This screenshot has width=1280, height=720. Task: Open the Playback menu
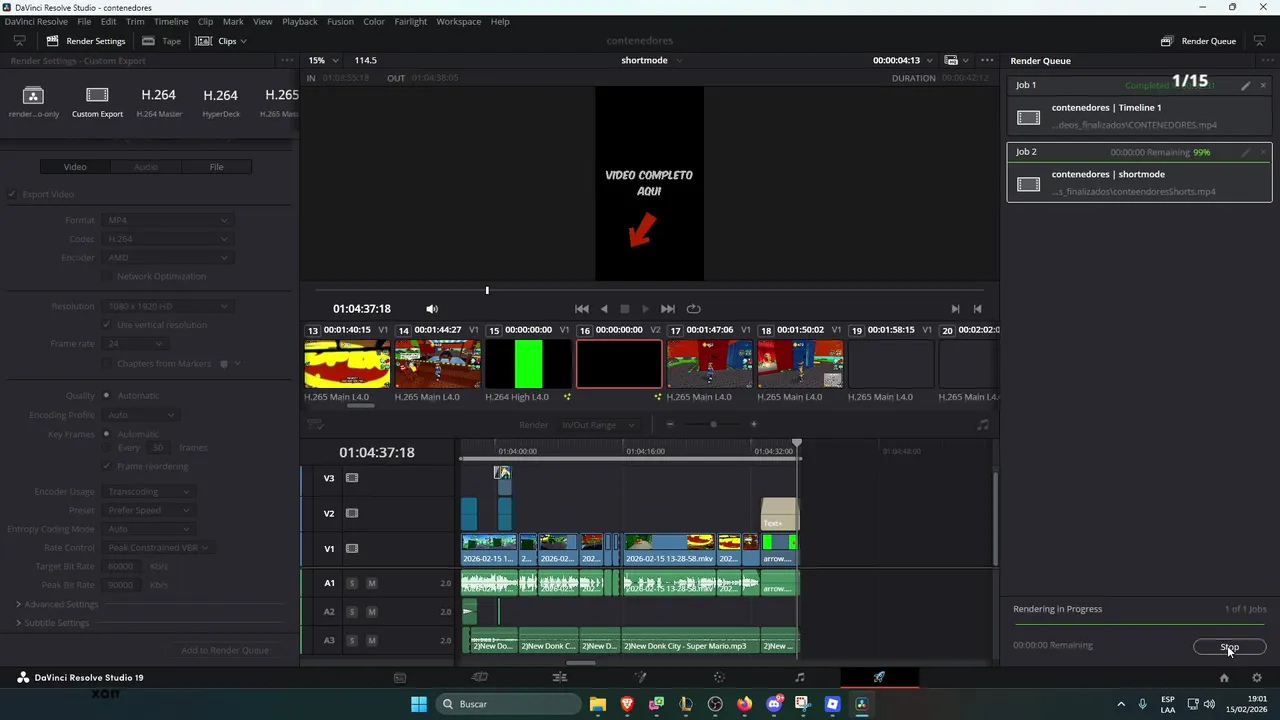[299, 21]
